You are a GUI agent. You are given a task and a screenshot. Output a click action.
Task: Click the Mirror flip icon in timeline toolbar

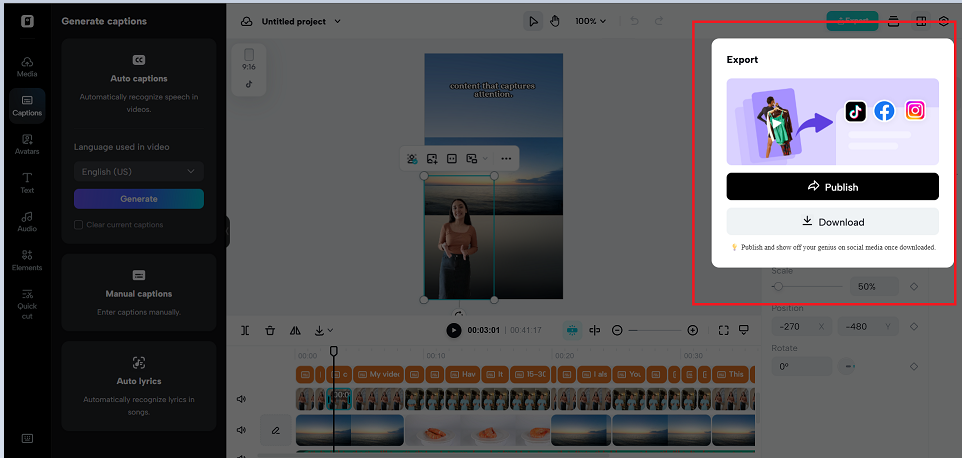(295, 330)
